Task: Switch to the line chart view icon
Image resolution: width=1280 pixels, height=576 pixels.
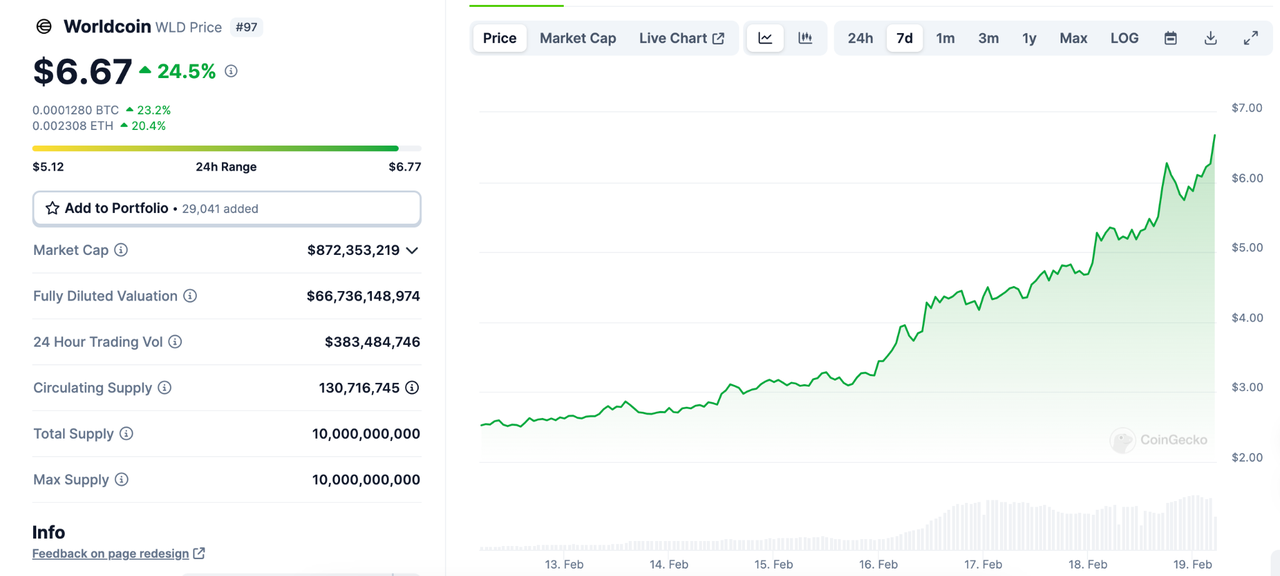Action: coord(765,38)
